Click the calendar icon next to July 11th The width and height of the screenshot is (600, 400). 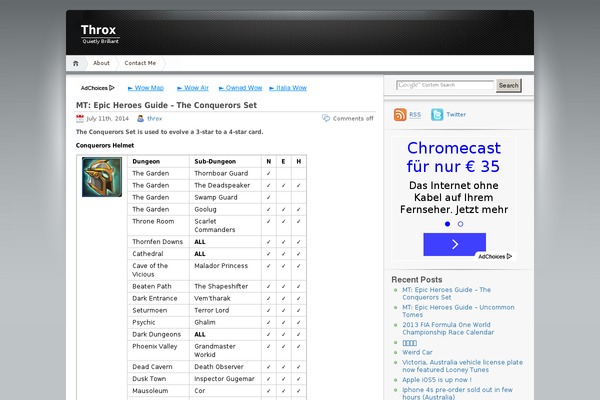[x=80, y=119]
